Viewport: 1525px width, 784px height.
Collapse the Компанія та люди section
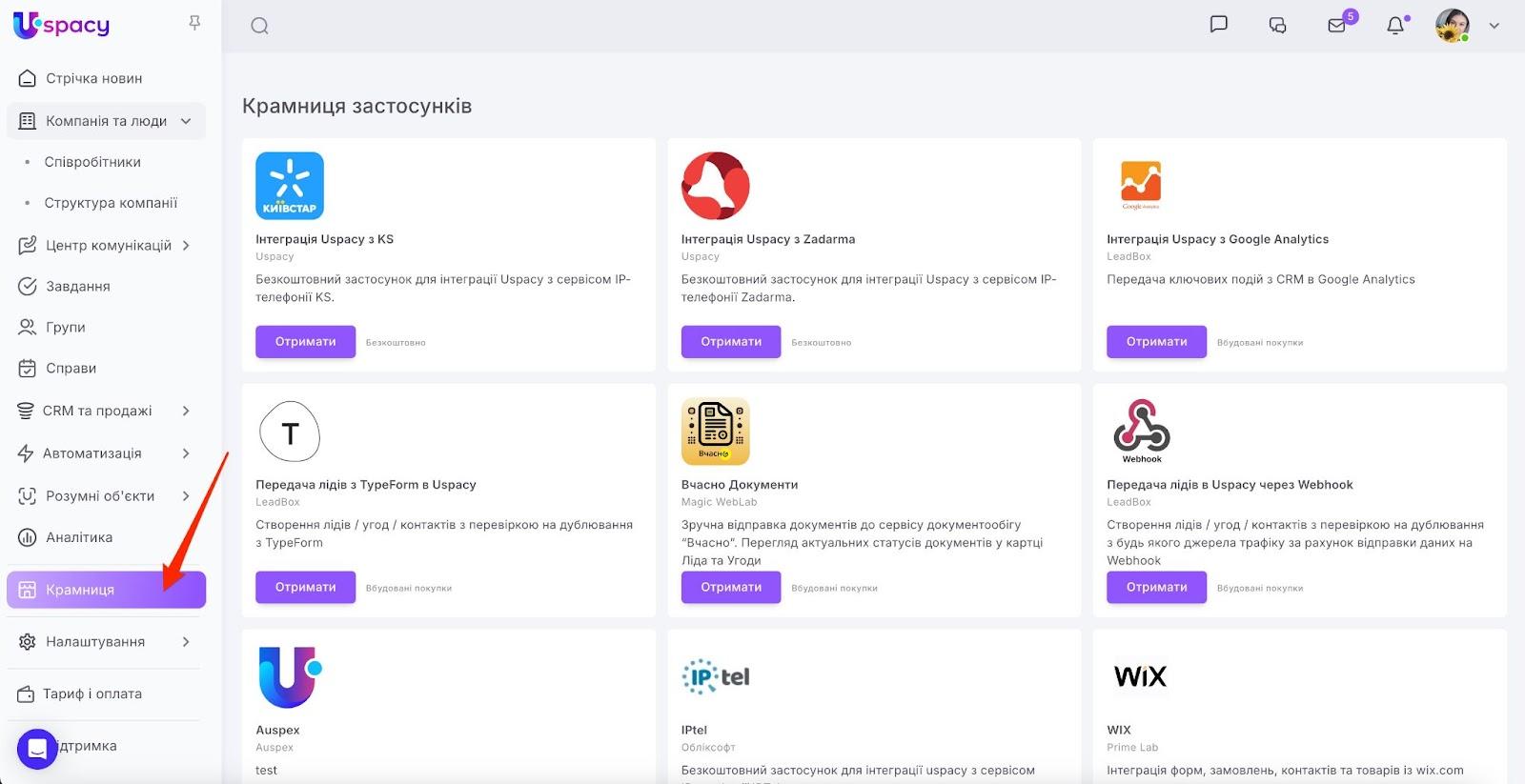pyautogui.click(x=186, y=121)
